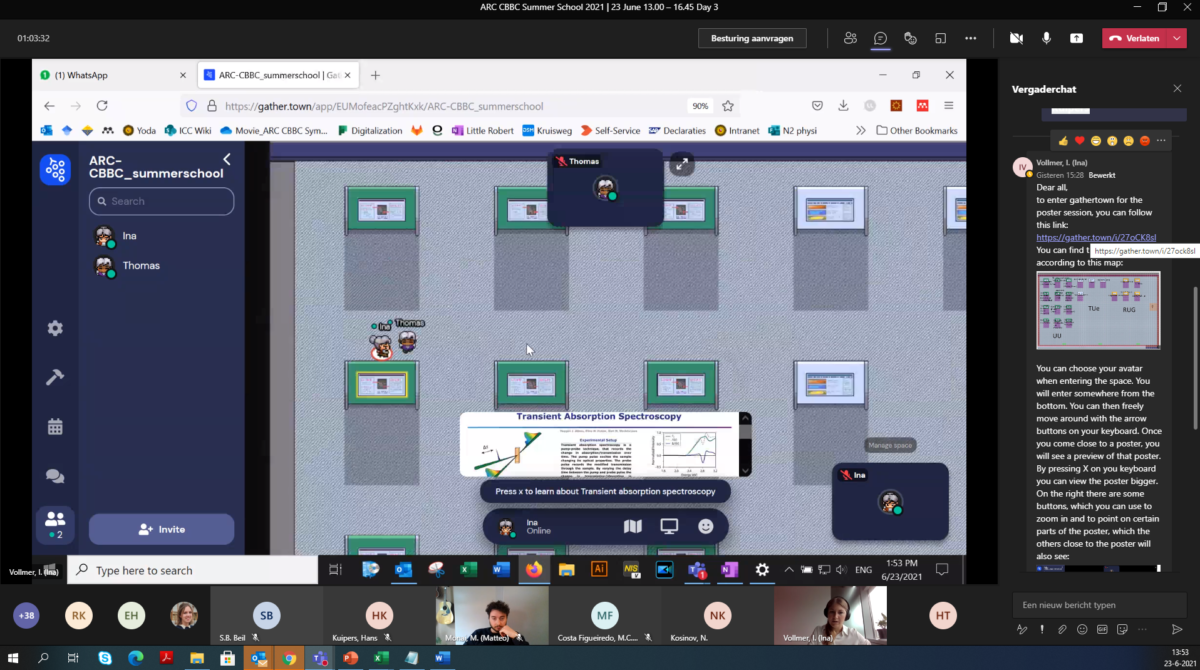Show the +38 more participants
The width and height of the screenshot is (1200, 670).
pos(26,616)
